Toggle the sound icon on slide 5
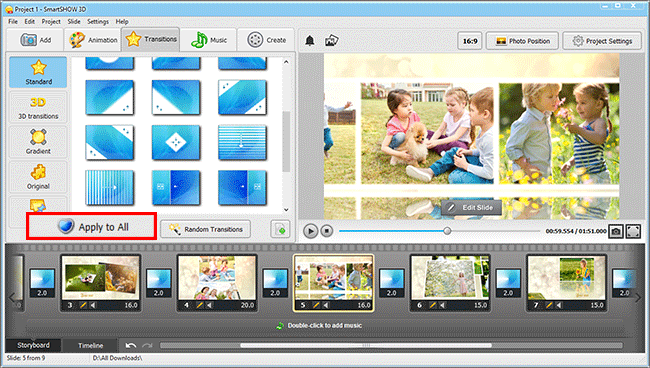The image size is (650, 368). pos(326,305)
